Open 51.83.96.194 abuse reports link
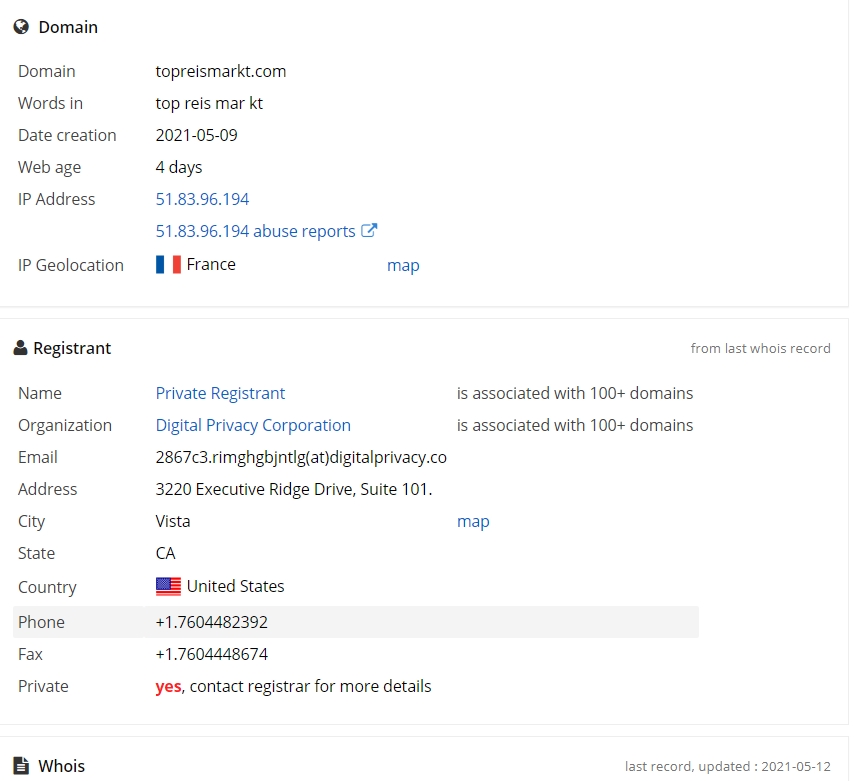 coord(255,231)
